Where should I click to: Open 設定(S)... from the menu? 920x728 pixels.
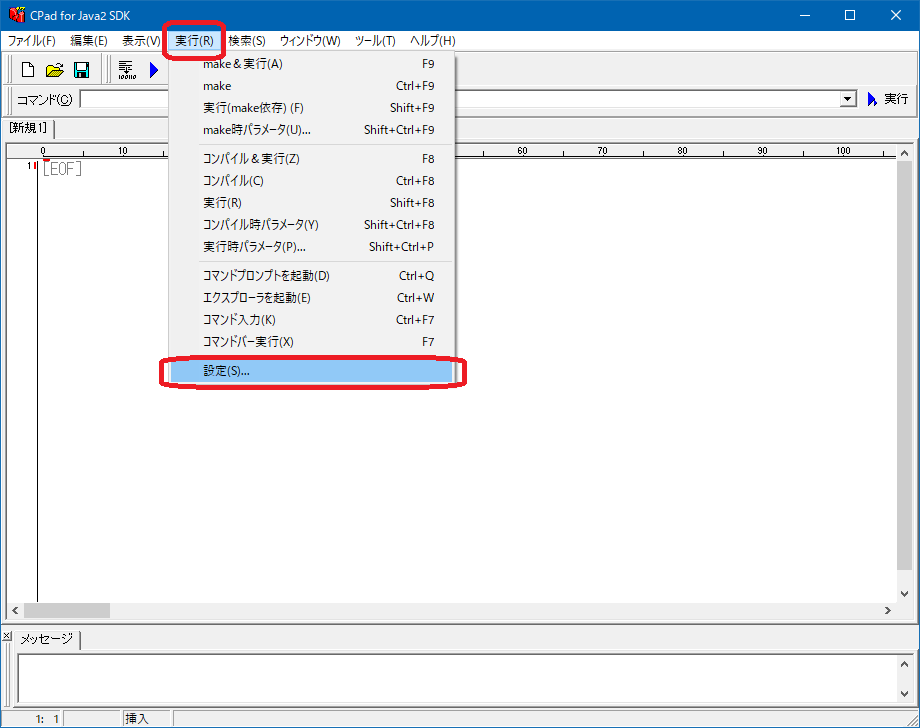coord(312,371)
